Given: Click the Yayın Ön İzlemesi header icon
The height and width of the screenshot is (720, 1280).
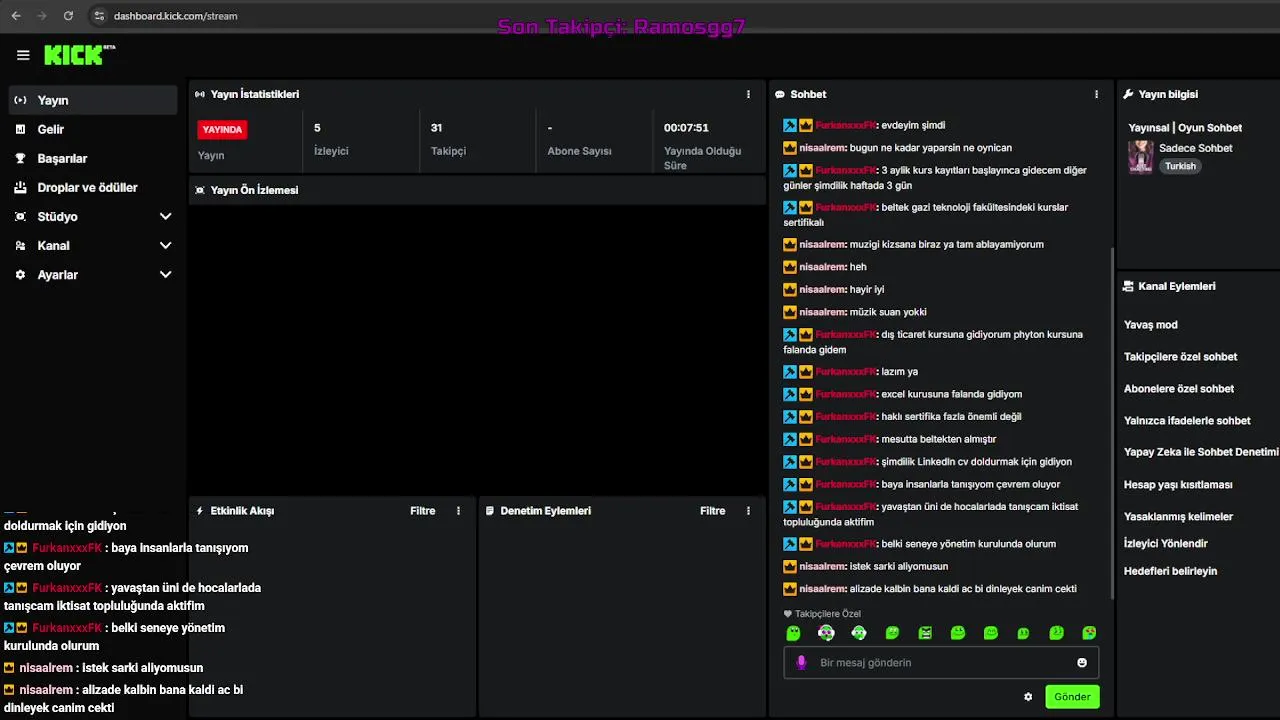Looking at the screenshot, I should [200, 190].
